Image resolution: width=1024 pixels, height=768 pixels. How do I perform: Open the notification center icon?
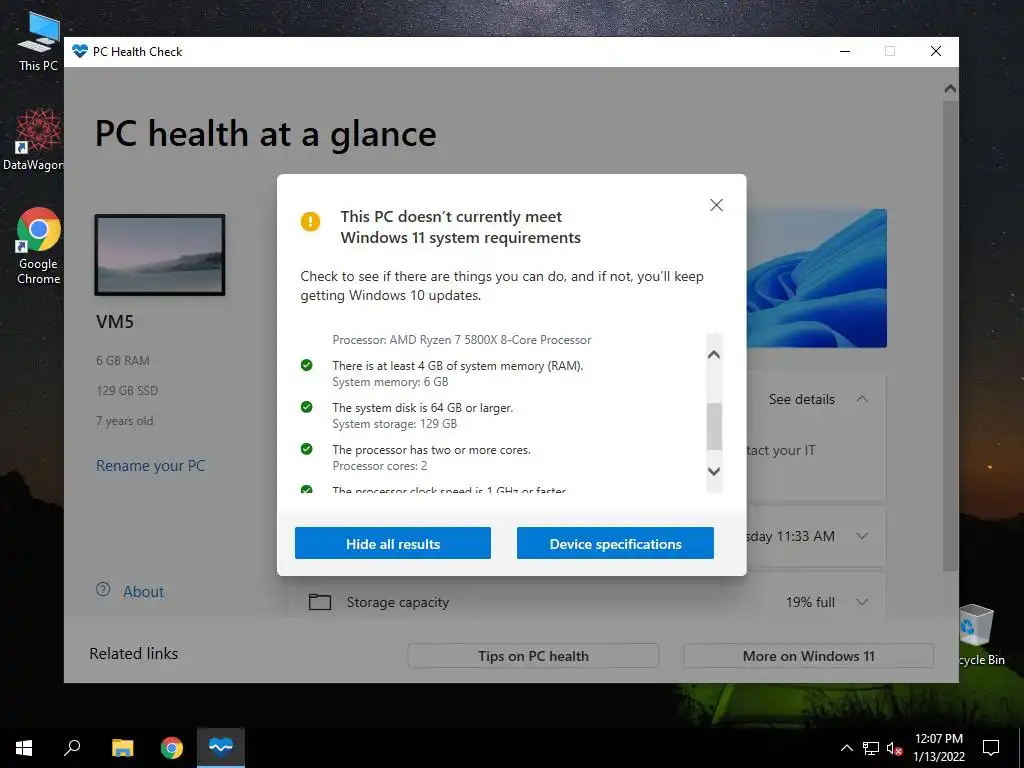pos(991,748)
